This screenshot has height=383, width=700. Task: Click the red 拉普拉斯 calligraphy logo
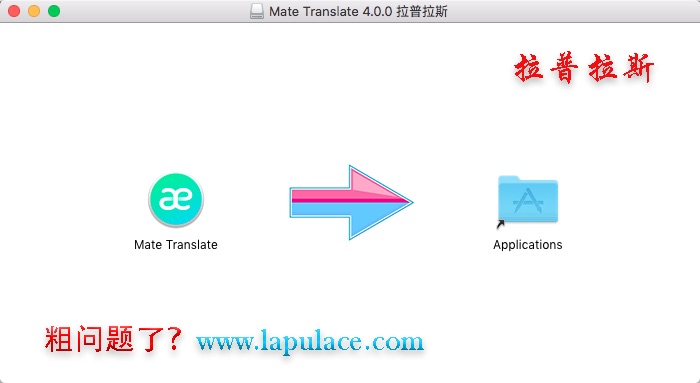click(584, 68)
